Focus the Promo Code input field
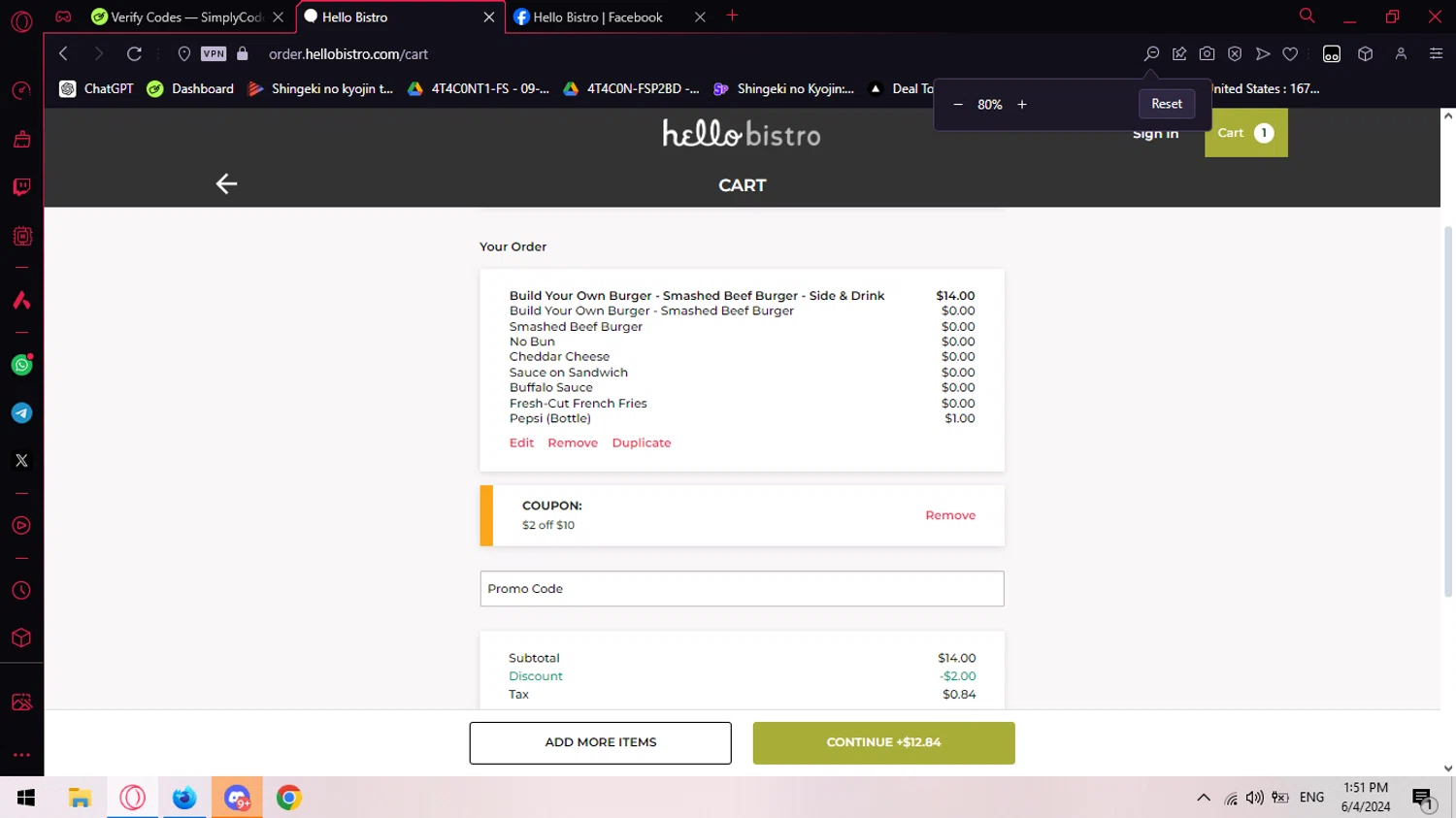The width and height of the screenshot is (1456, 818). [742, 589]
